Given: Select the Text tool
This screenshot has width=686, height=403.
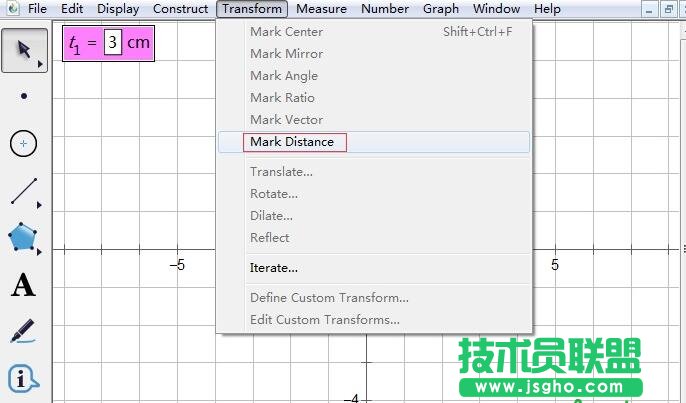Looking at the screenshot, I should click(x=23, y=286).
